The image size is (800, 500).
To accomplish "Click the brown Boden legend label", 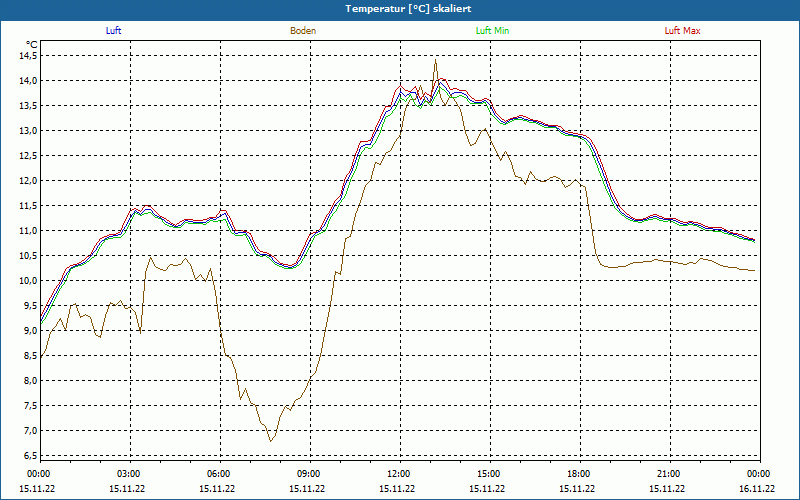I will point(303,31).
